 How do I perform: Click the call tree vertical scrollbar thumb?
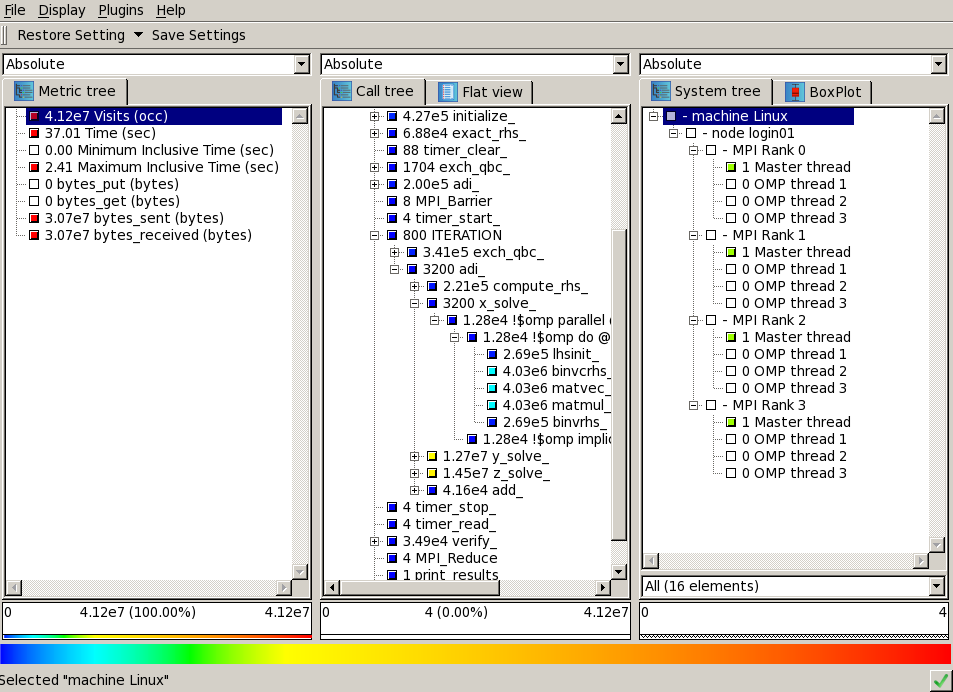point(619,385)
